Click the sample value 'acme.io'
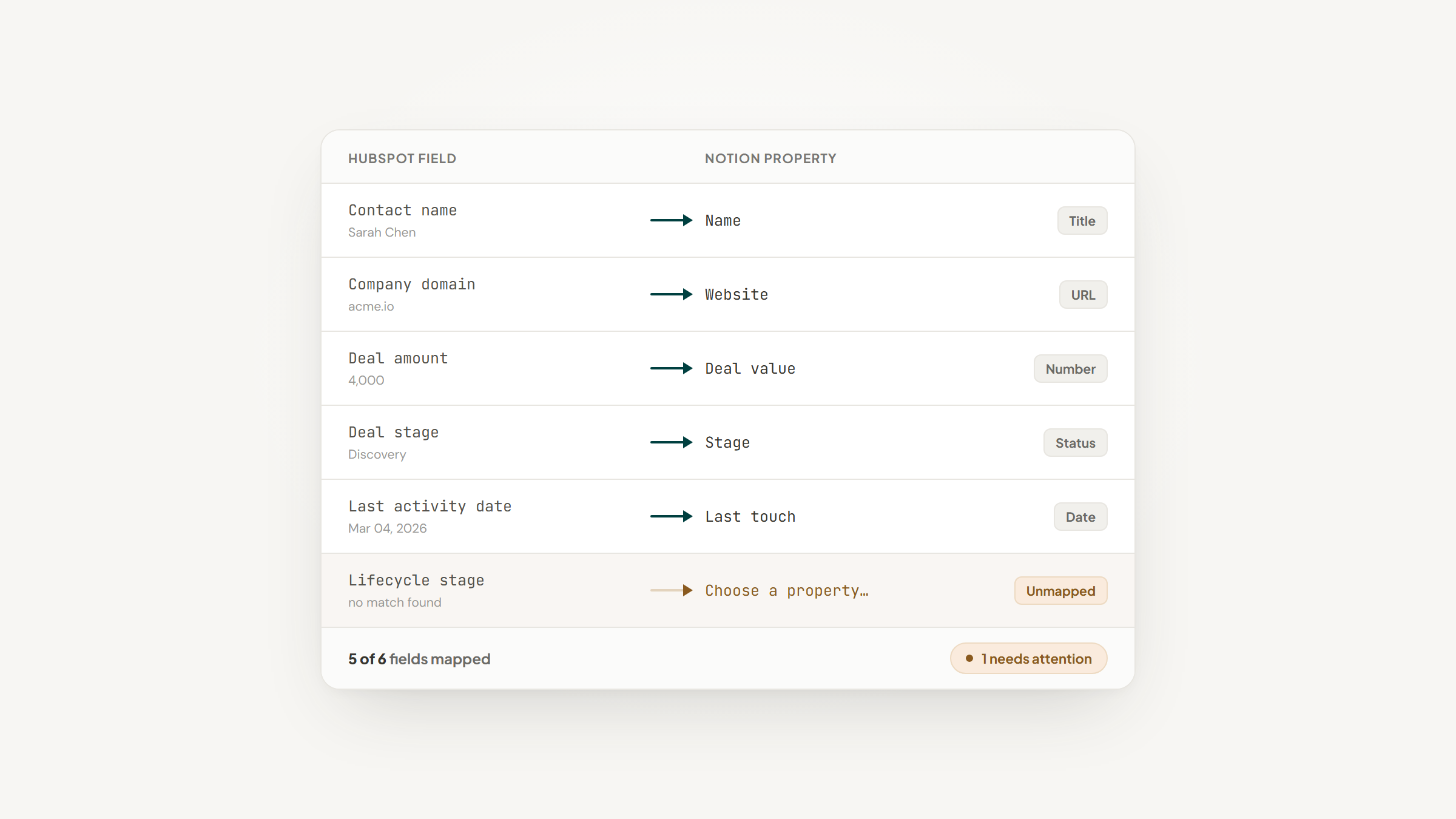The height and width of the screenshot is (819, 1456). (371, 306)
